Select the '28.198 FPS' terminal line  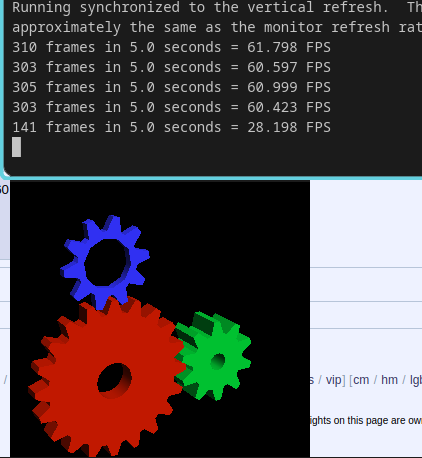171,127
